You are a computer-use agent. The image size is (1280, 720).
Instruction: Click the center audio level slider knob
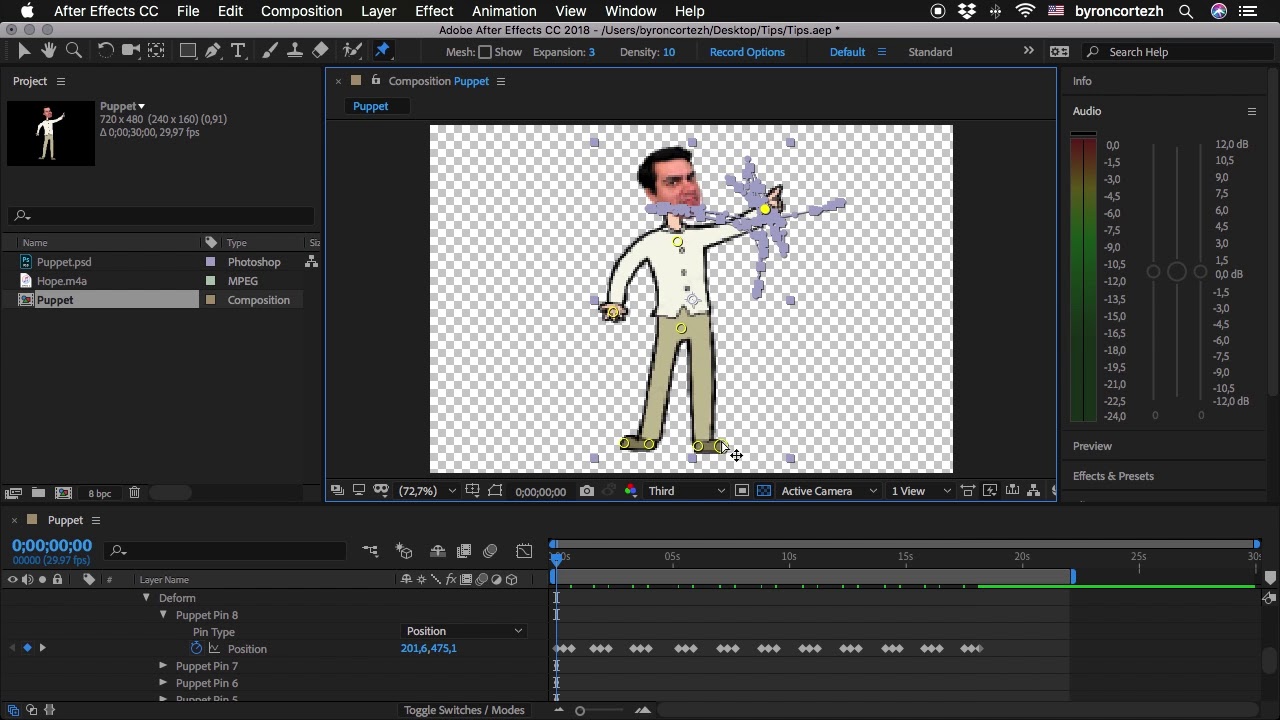click(x=1177, y=271)
